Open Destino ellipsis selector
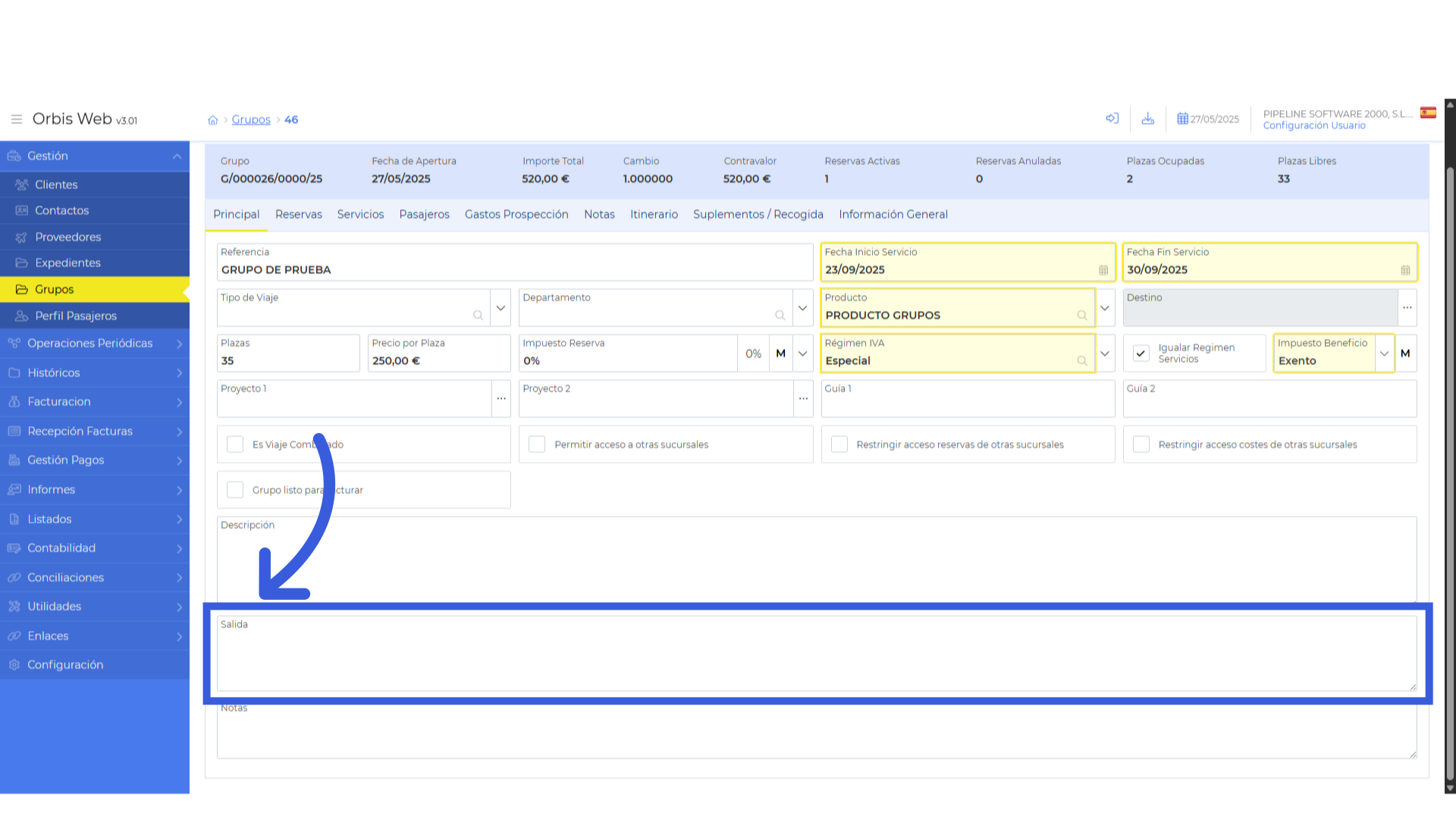The image size is (1456, 819). [1407, 308]
